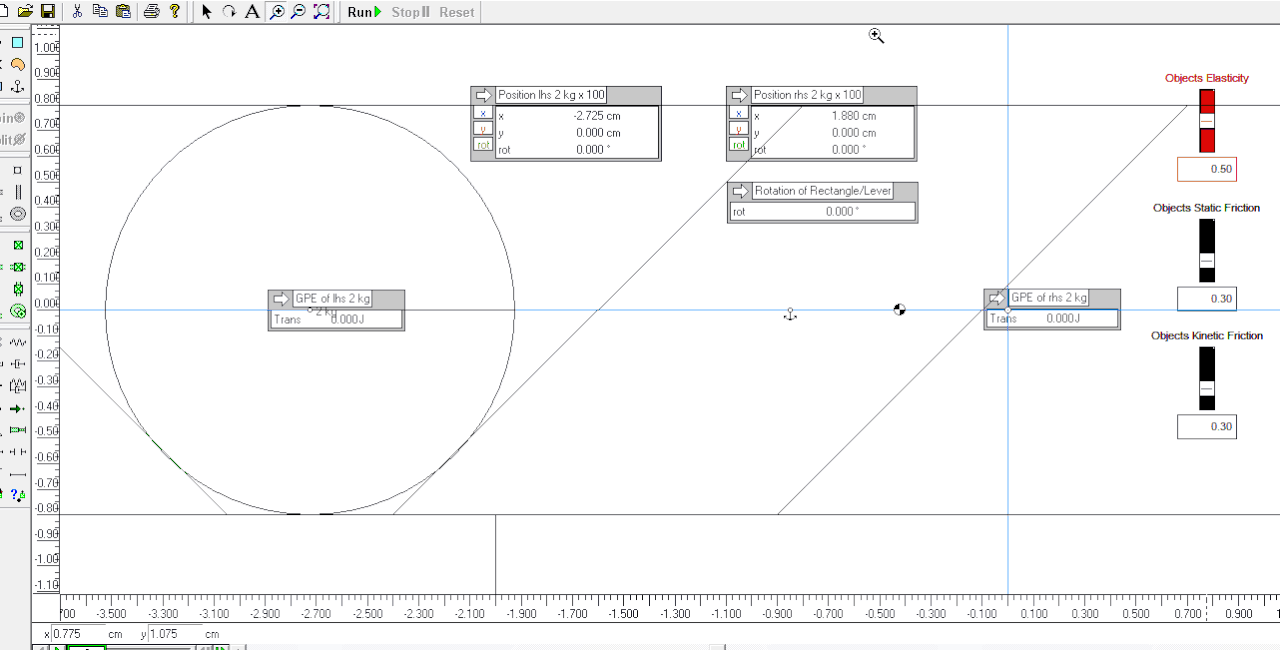Click arrow button on Position lhs meter
The image size is (1280, 650).
[483, 95]
